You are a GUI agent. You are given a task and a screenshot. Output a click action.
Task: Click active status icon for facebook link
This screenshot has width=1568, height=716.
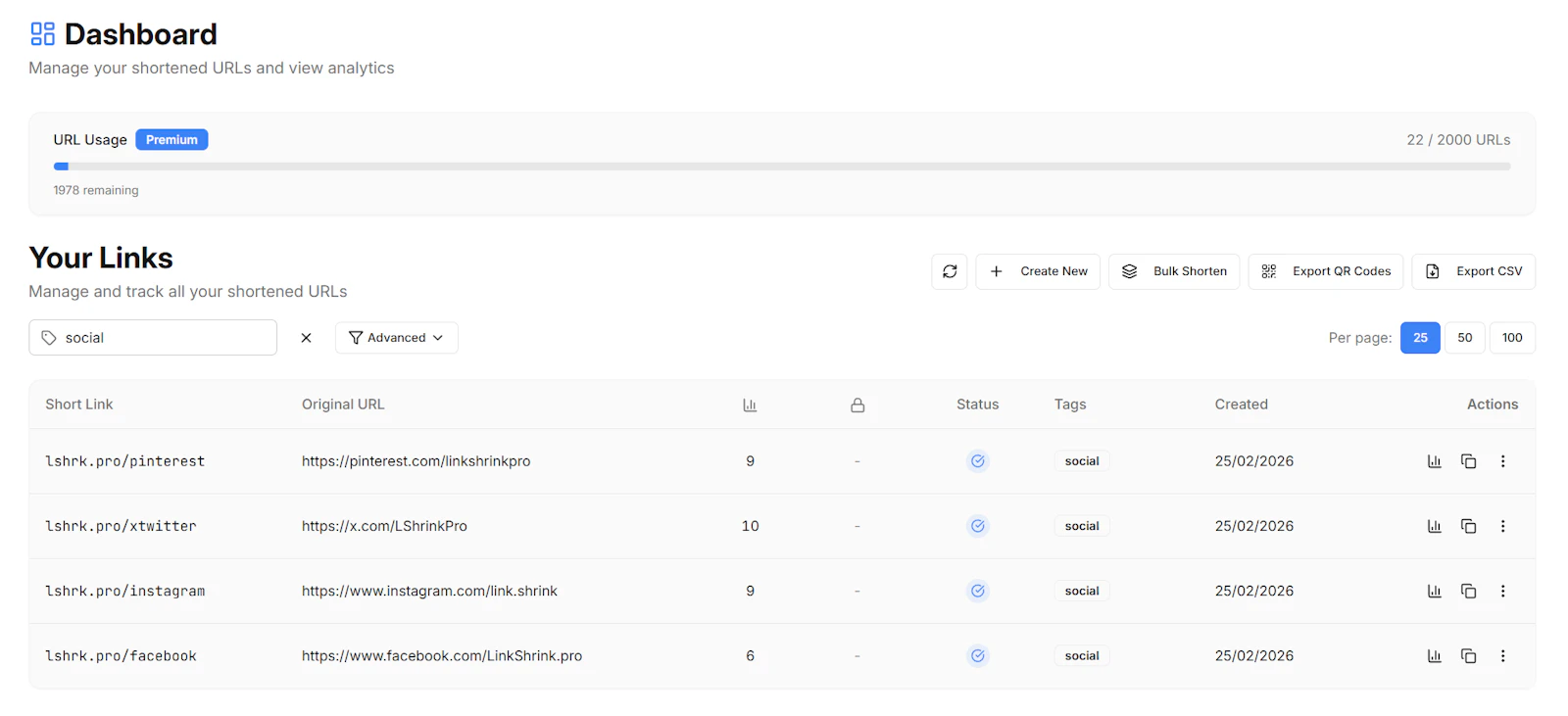point(977,656)
